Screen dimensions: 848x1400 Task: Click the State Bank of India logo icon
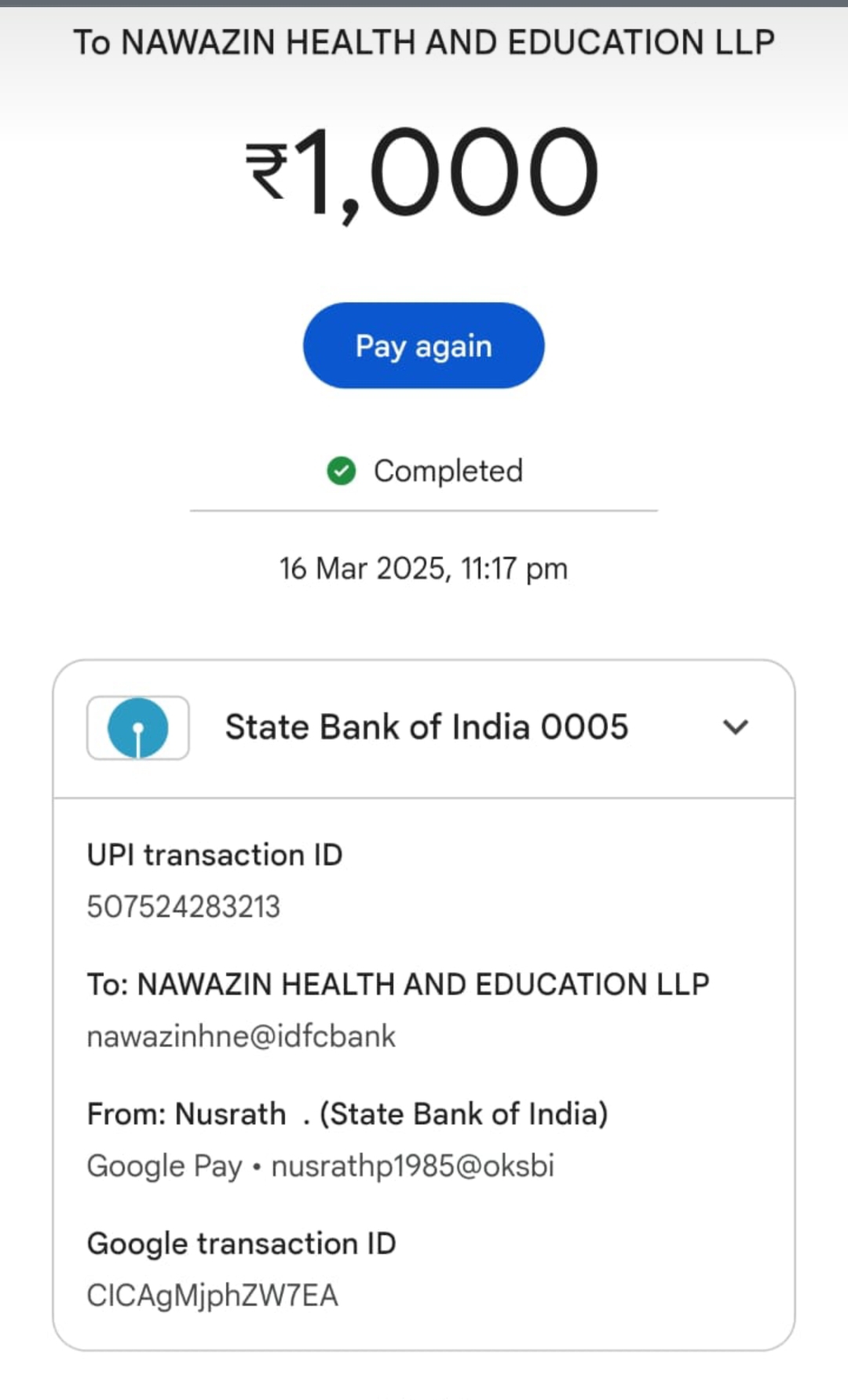coord(138,728)
